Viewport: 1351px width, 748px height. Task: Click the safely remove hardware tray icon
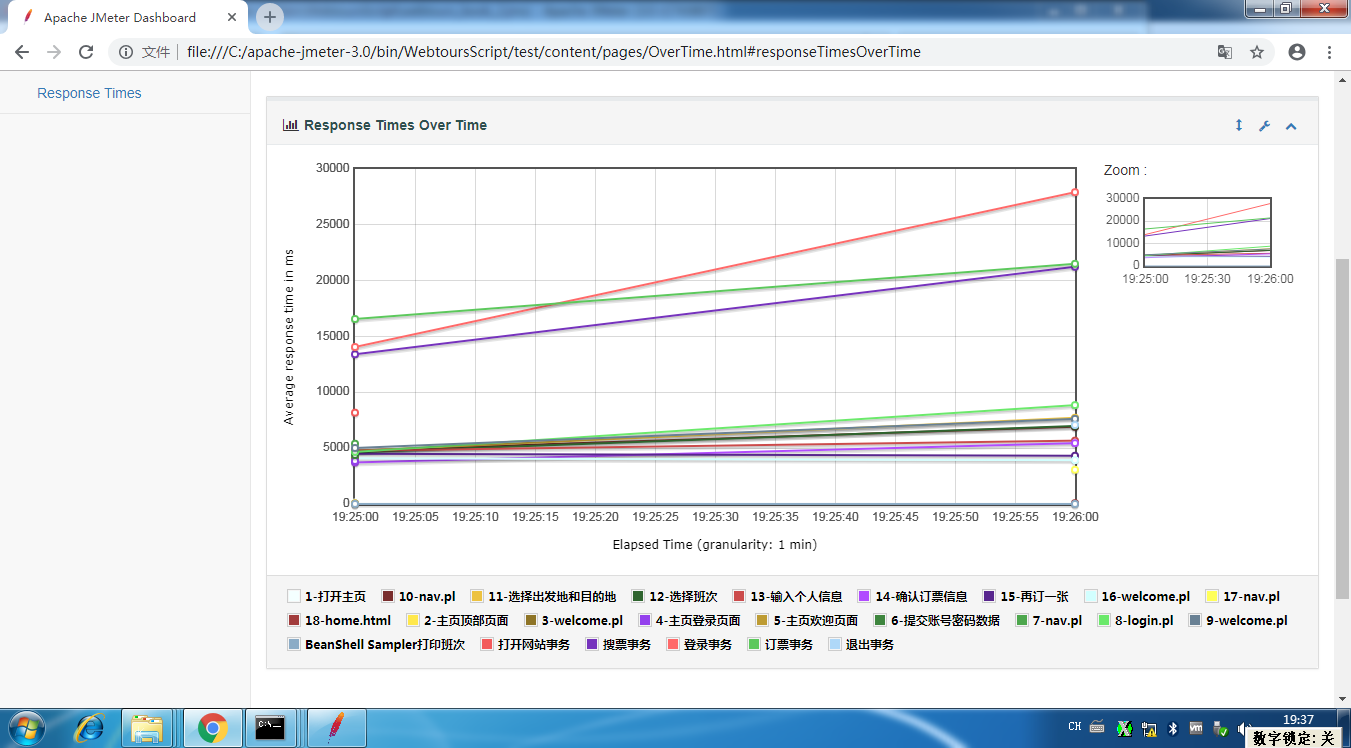click(x=1221, y=728)
